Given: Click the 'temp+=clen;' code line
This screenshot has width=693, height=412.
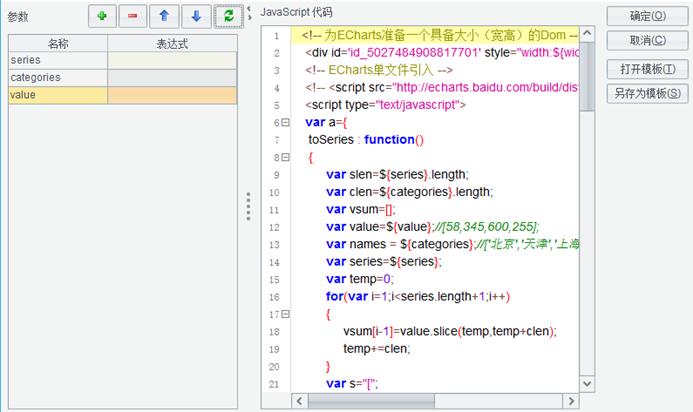Looking at the screenshot, I should click(x=377, y=349).
